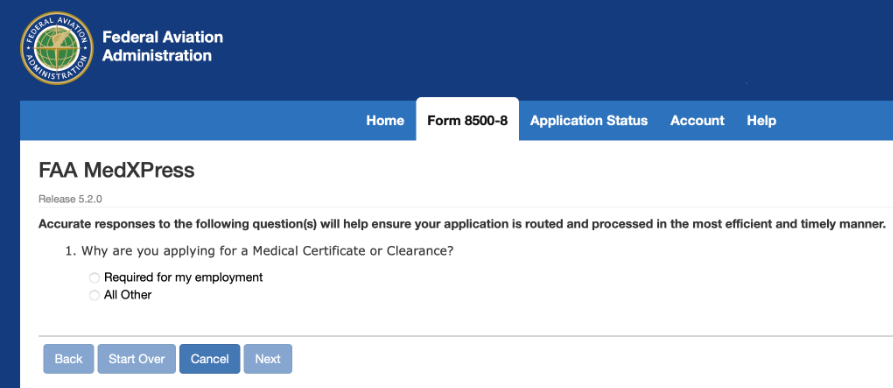Go to the Home tab
This screenshot has width=893, height=388.
(x=385, y=121)
